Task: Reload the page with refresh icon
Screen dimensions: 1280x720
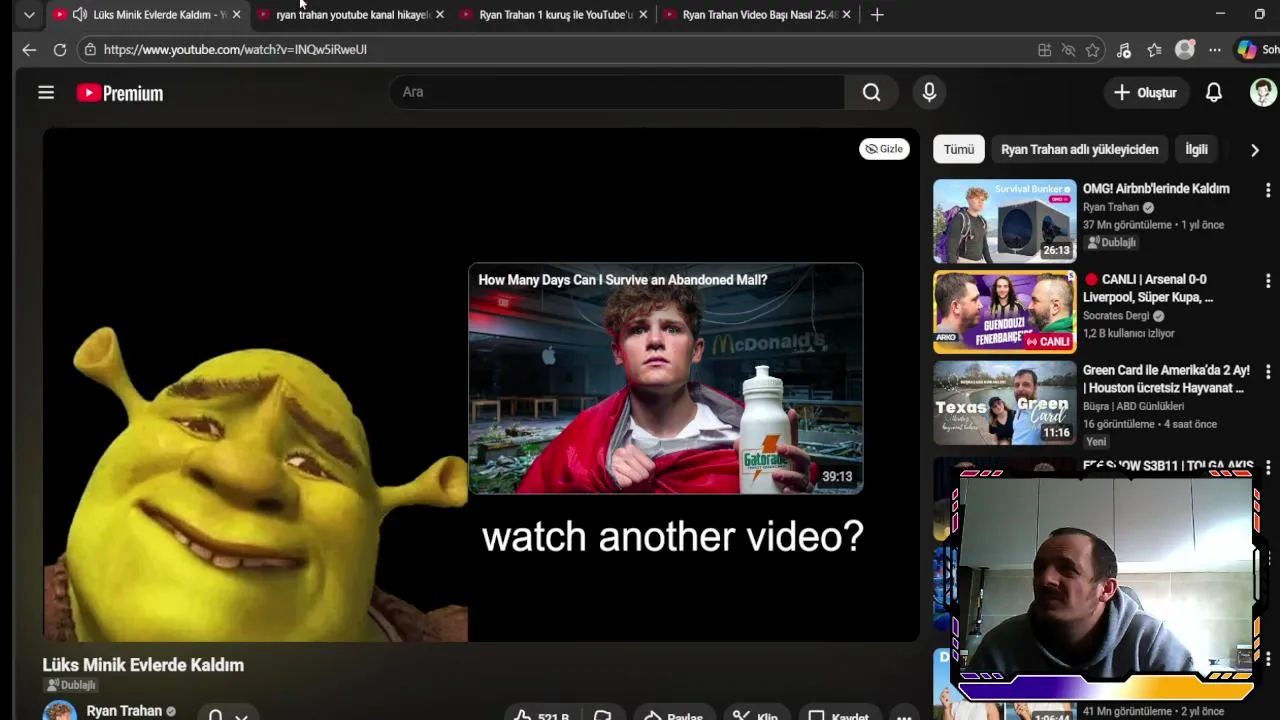Action: [60, 49]
